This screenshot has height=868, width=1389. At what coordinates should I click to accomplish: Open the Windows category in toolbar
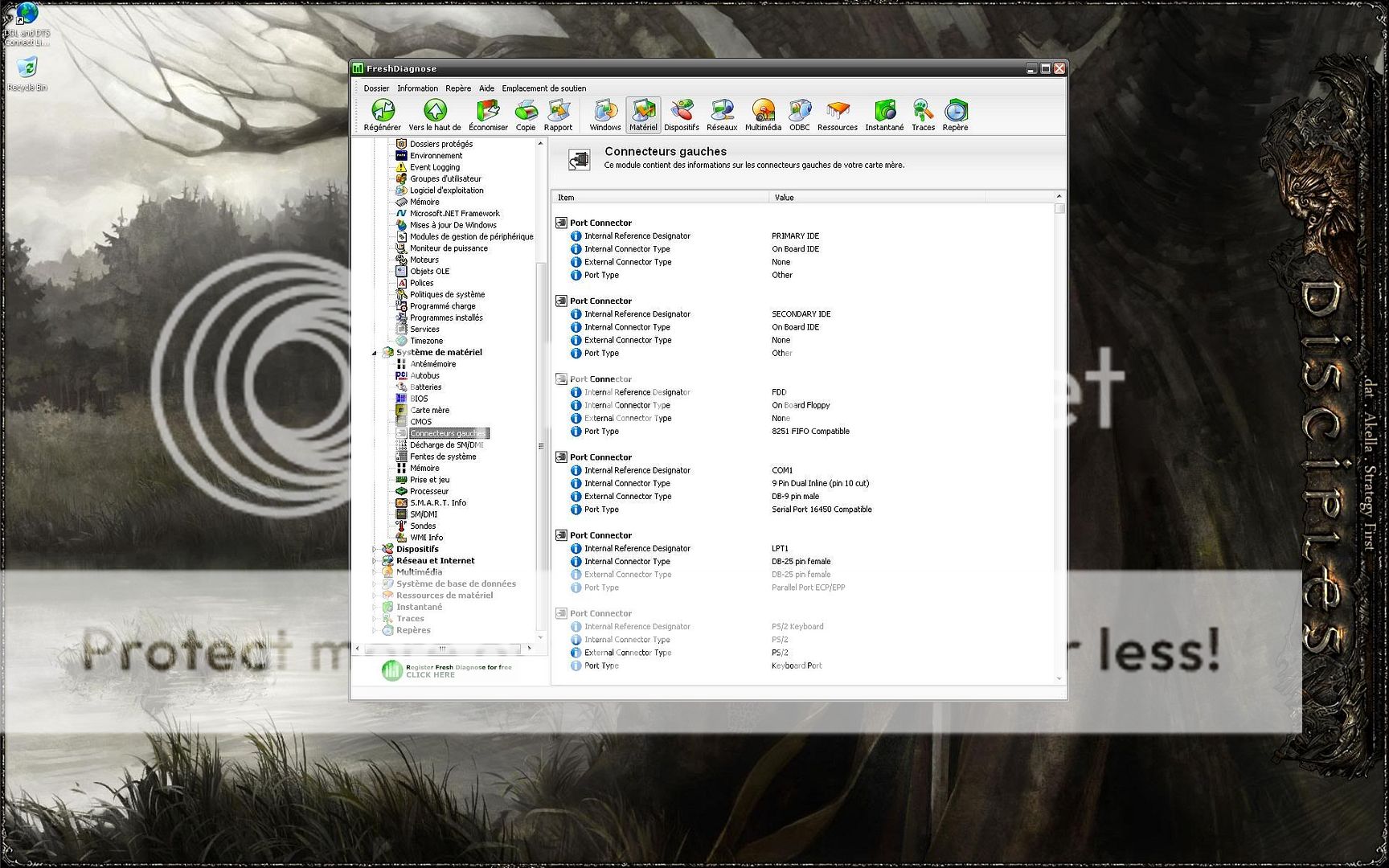tap(604, 114)
